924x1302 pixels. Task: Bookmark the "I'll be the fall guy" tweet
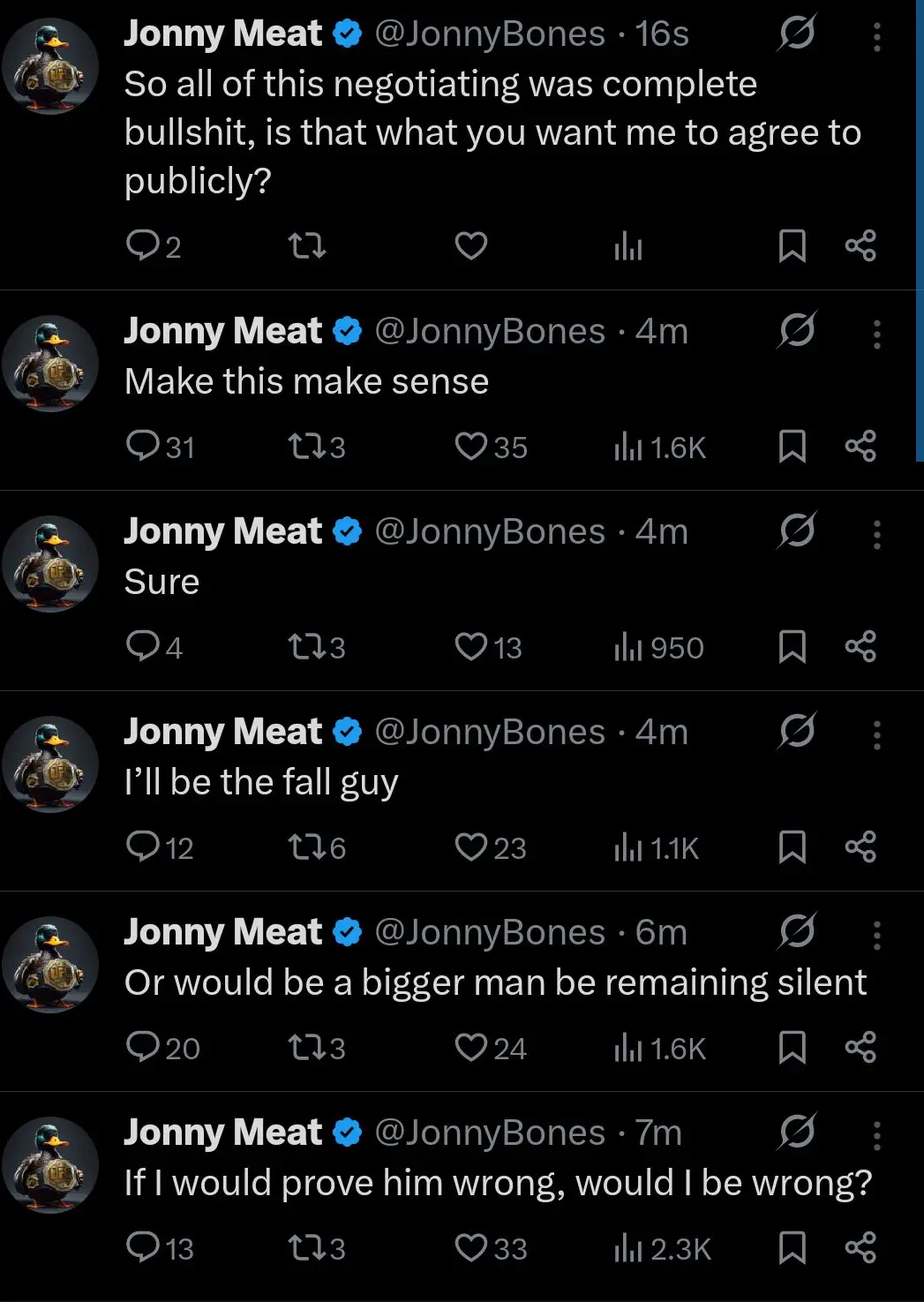(793, 847)
